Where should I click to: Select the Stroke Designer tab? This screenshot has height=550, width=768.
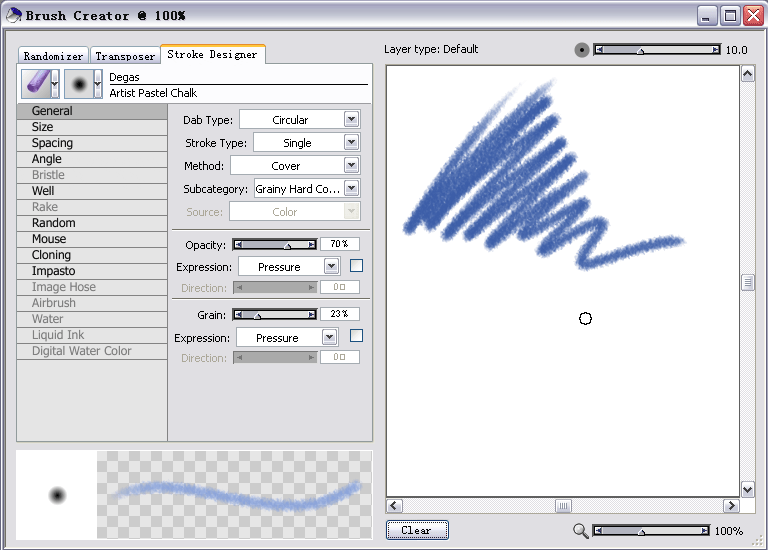(213, 54)
